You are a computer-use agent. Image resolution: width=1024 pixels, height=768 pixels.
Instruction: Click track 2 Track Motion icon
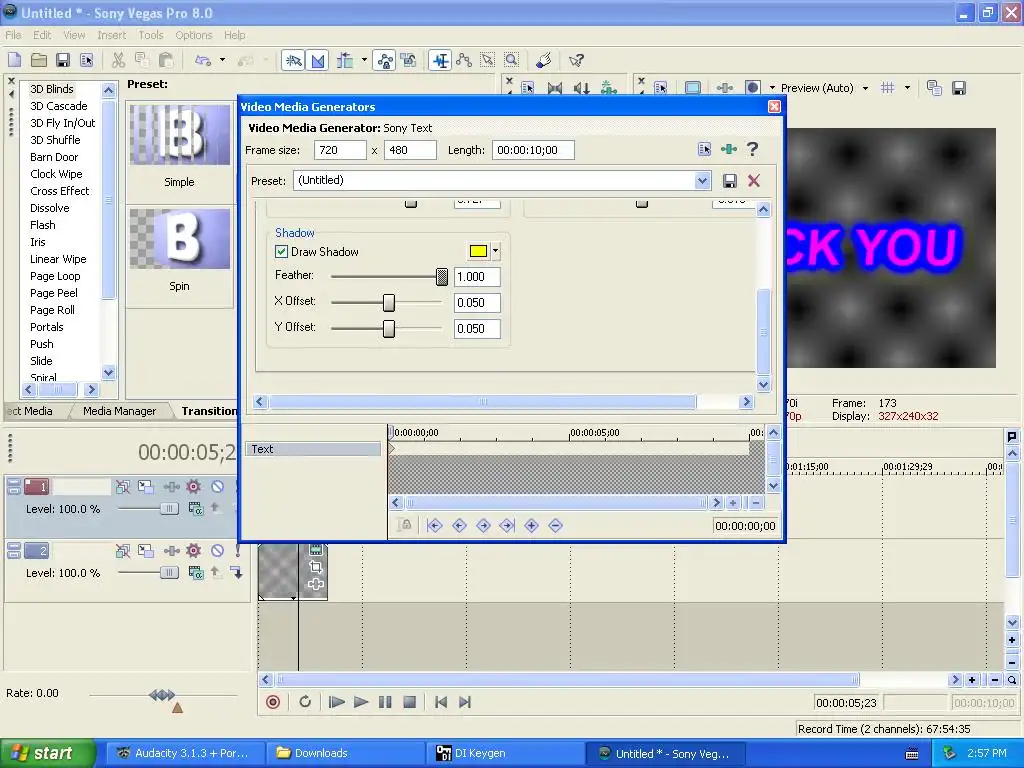point(146,551)
